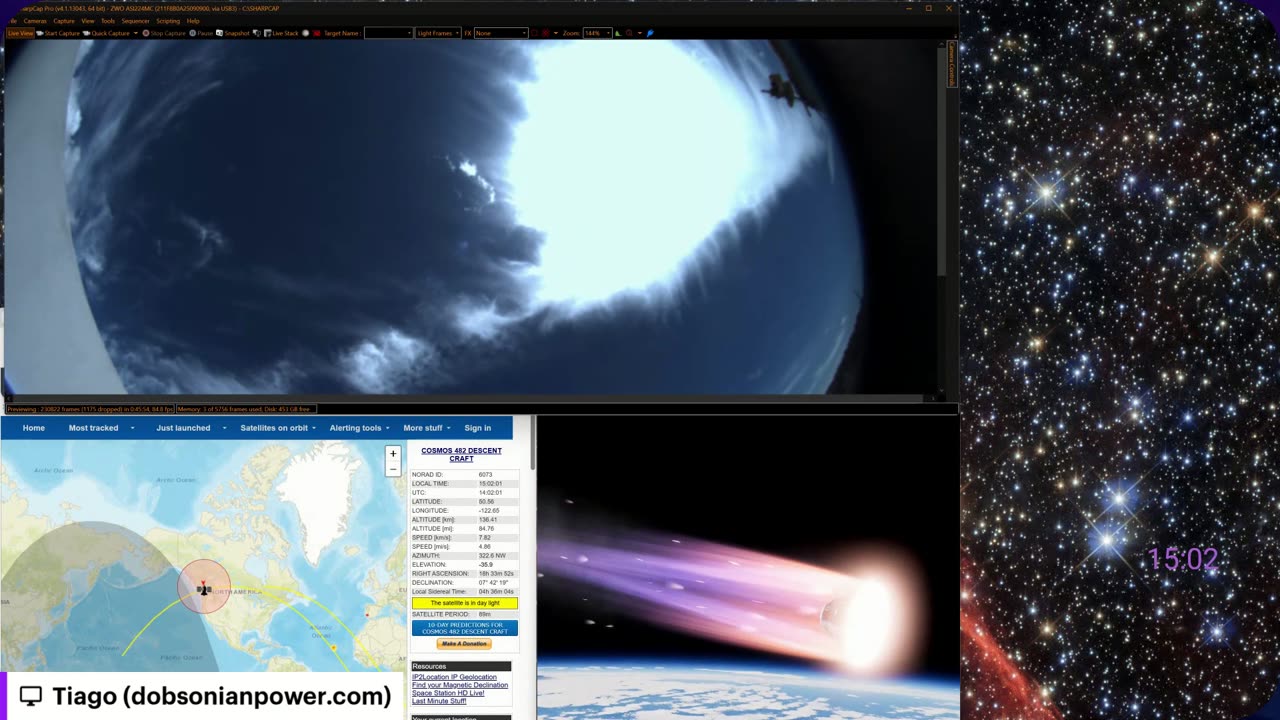Image resolution: width=1280 pixels, height=720 pixels.
Task: Click the red icon before Target Name
Action: 317,33
